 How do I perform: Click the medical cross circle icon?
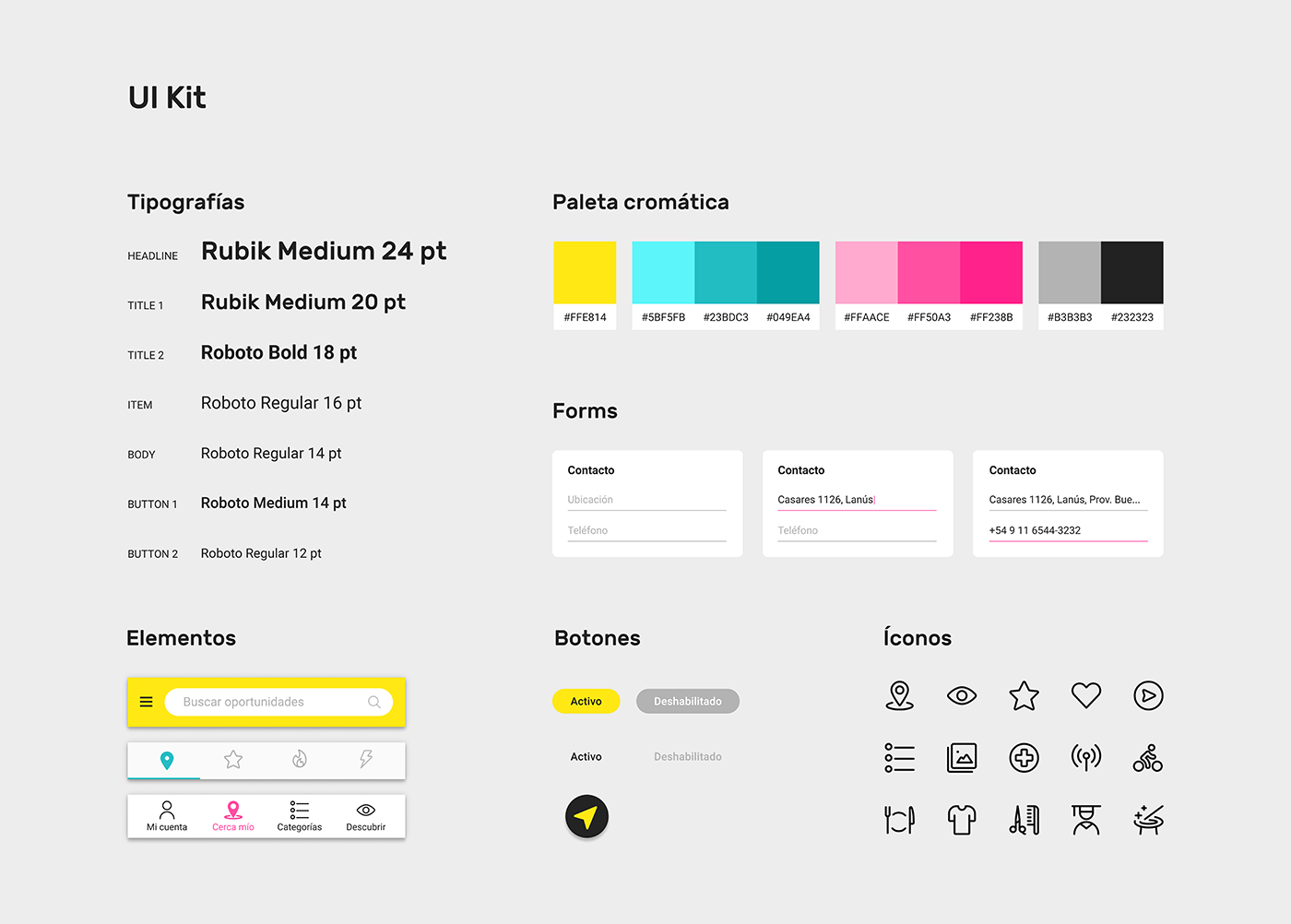click(x=1024, y=758)
